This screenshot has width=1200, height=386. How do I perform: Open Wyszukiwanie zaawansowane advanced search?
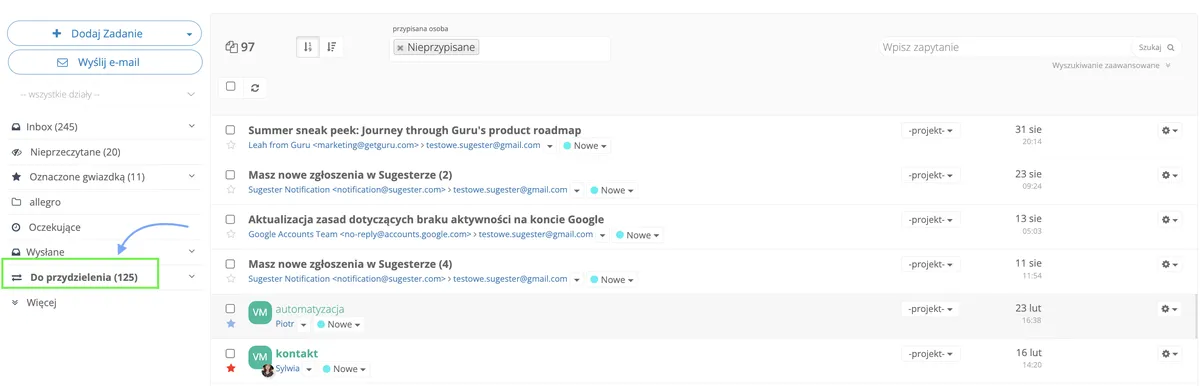click(1112, 65)
